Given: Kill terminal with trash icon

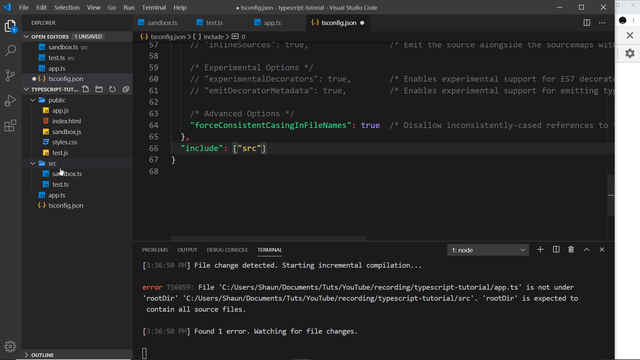Looking at the screenshot, I should click(571, 249).
